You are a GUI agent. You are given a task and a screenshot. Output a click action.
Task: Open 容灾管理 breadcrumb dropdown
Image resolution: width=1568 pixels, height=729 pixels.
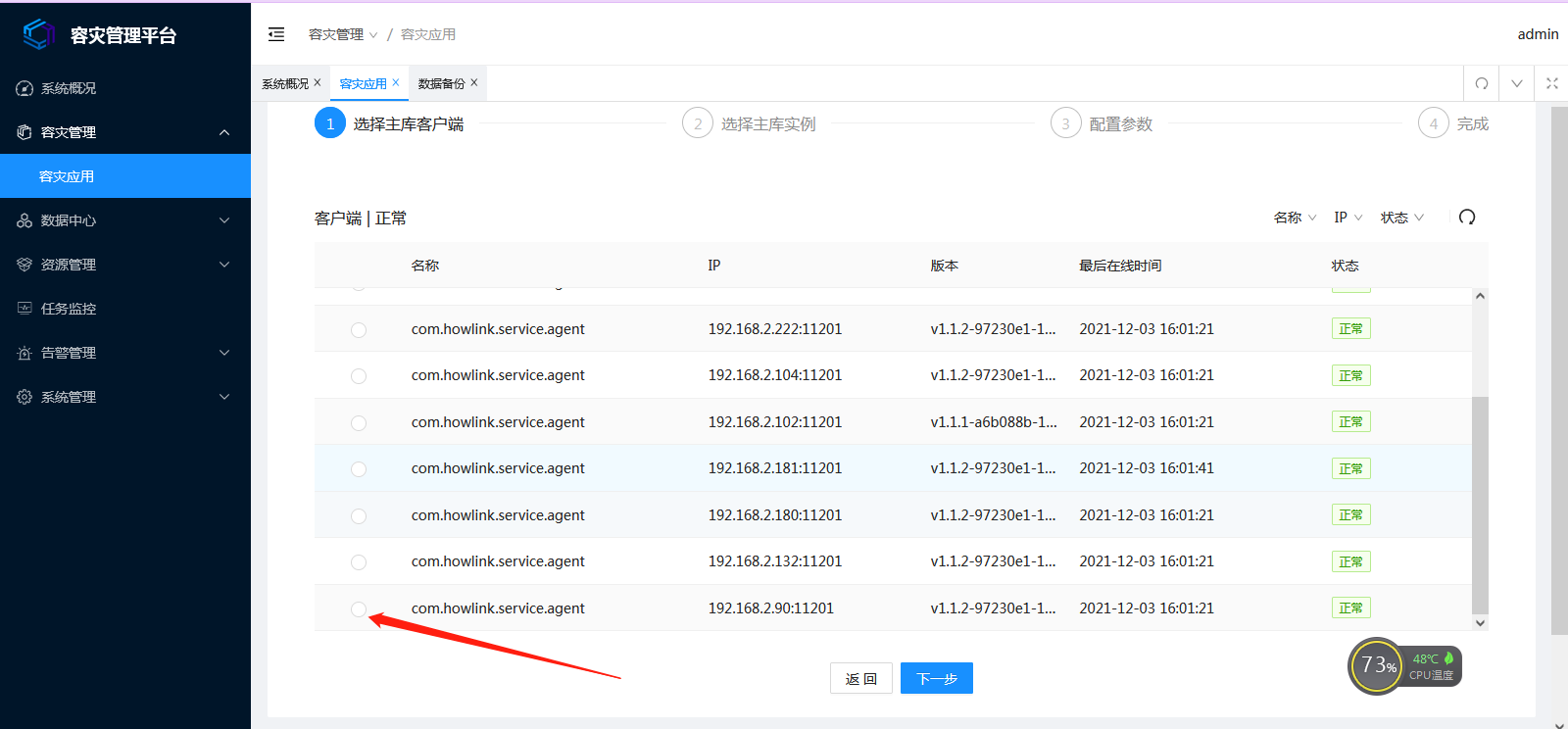pyautogui.click(x=343, y=34)
